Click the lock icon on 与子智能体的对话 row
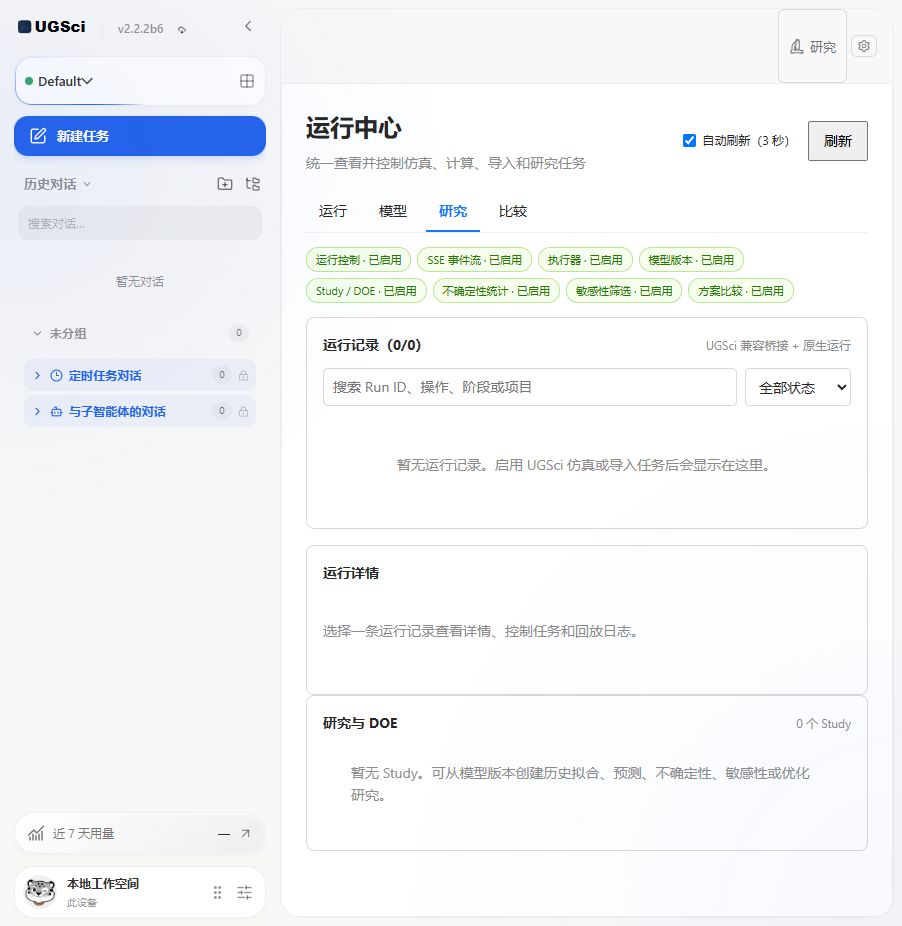The width and height of the screenshot is (902, 926). click(243, 412)
